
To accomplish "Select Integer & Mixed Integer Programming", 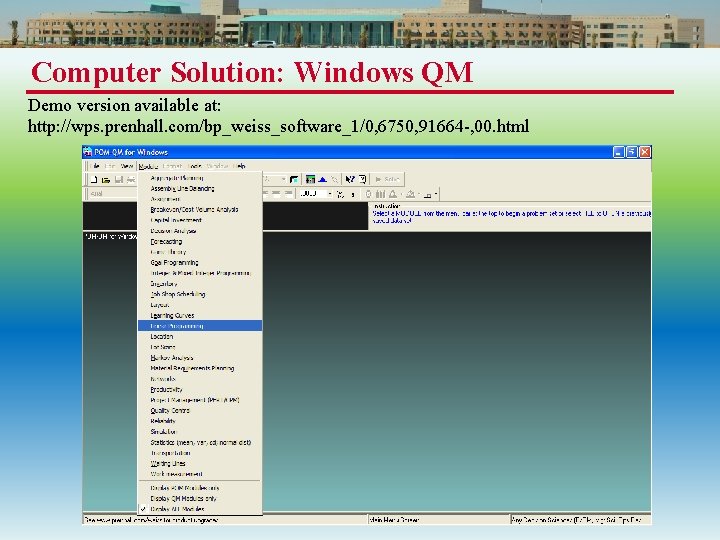I will pos(200,273).
